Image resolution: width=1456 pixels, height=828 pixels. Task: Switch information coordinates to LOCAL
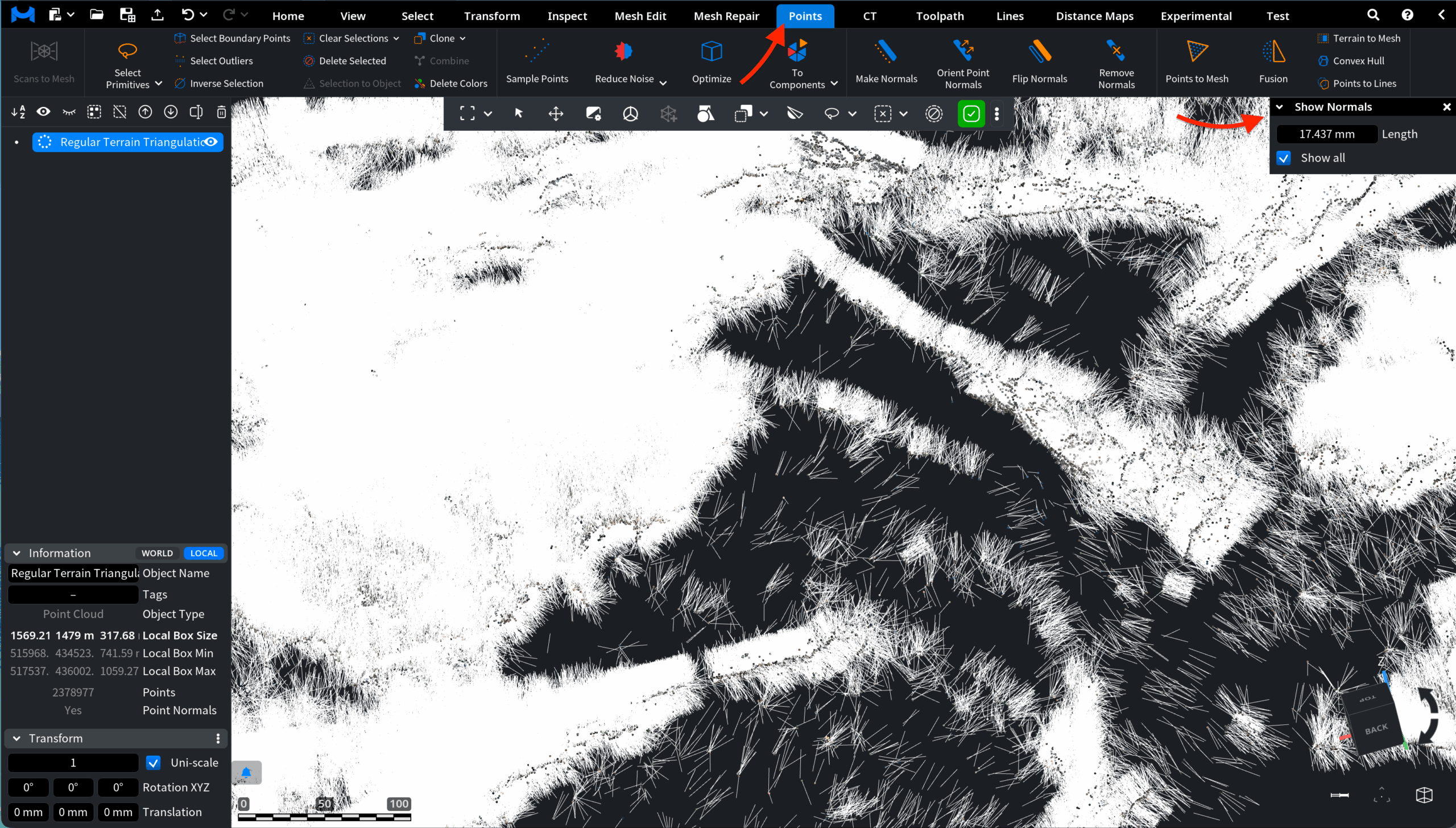(204, 553)
